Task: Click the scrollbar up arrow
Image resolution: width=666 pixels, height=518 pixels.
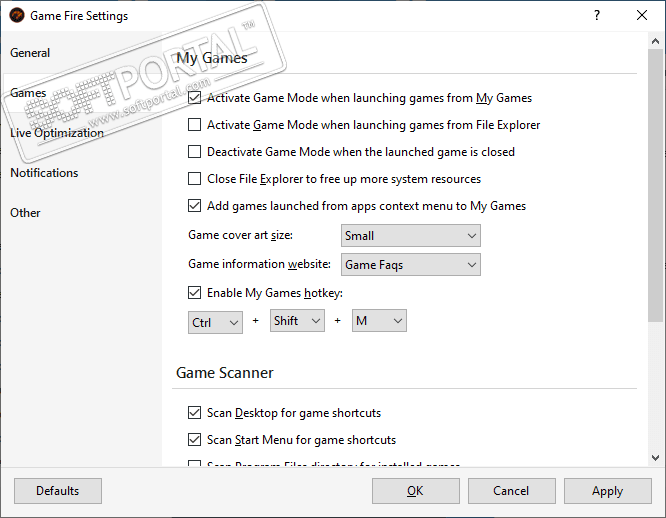Action: tap(655, 41)
